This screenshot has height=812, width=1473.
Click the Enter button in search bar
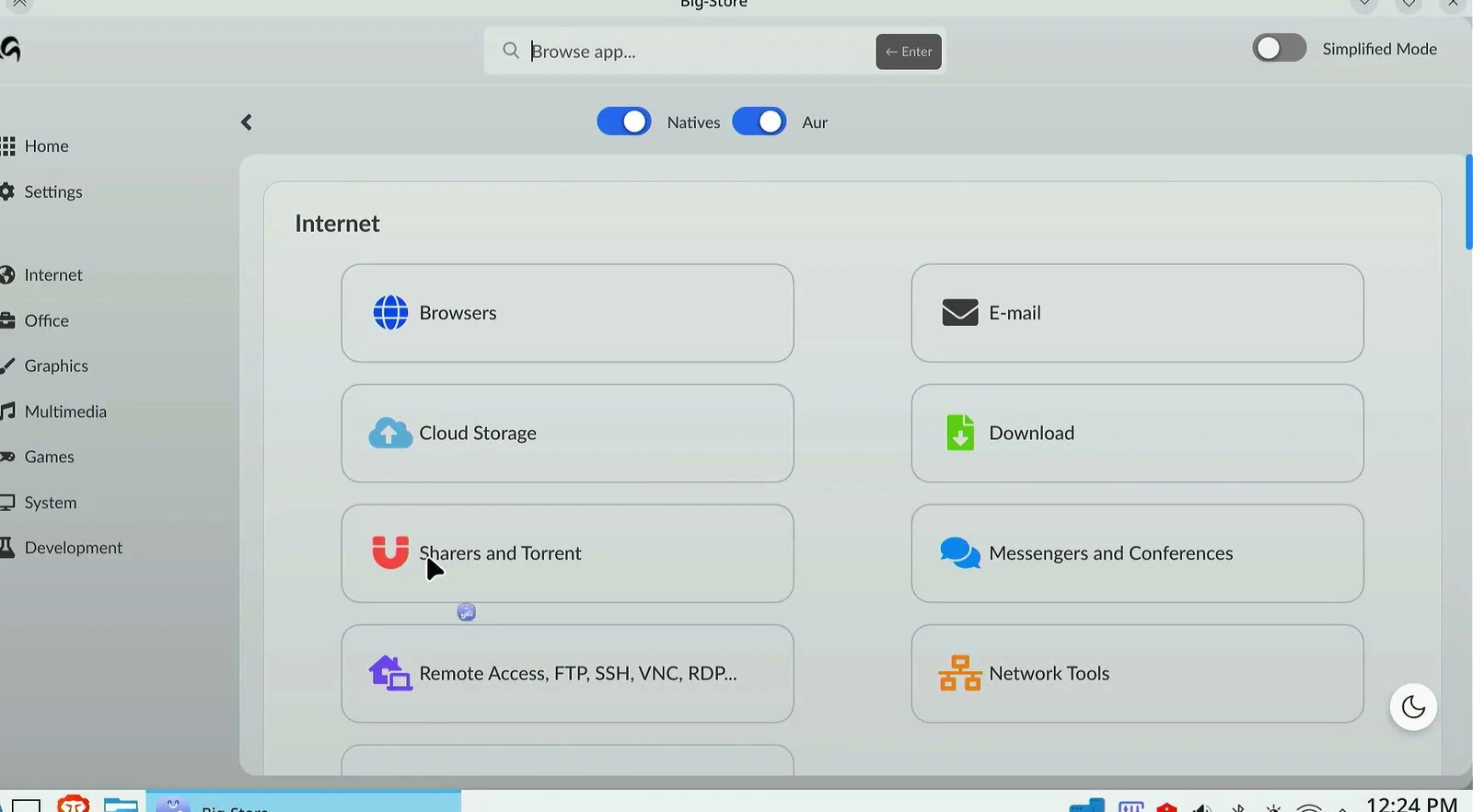(x=909, y=52)
